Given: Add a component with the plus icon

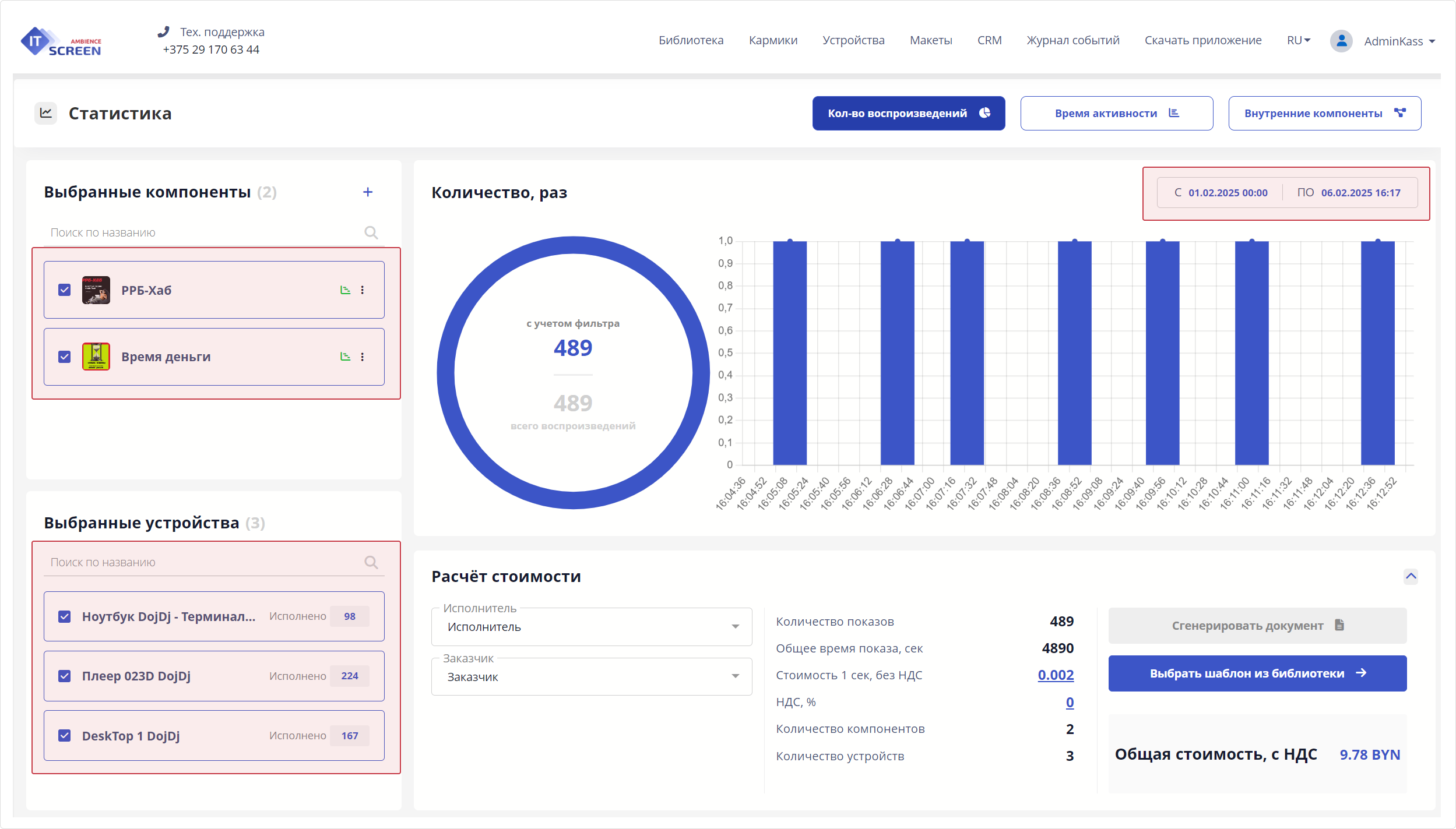Looking at the screenshot, I should 368,192.
